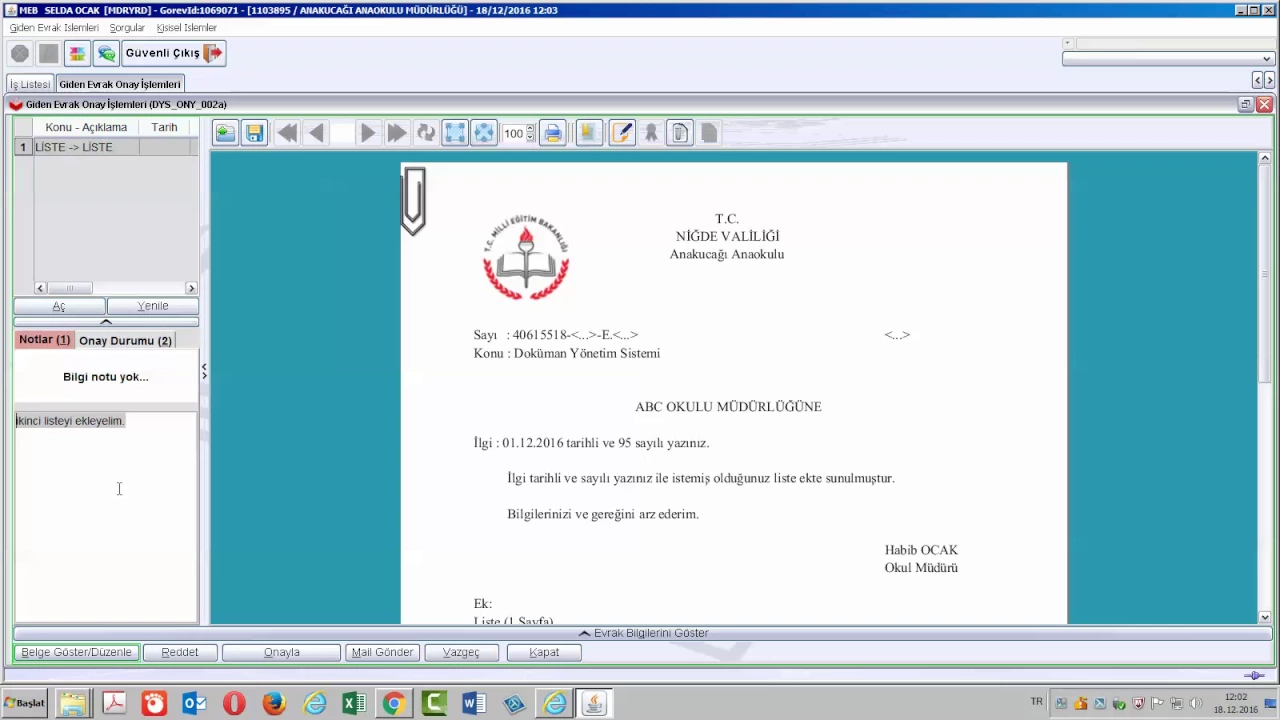
Task: Click the colorful stacked layers icon
Action: click(77, 53)
